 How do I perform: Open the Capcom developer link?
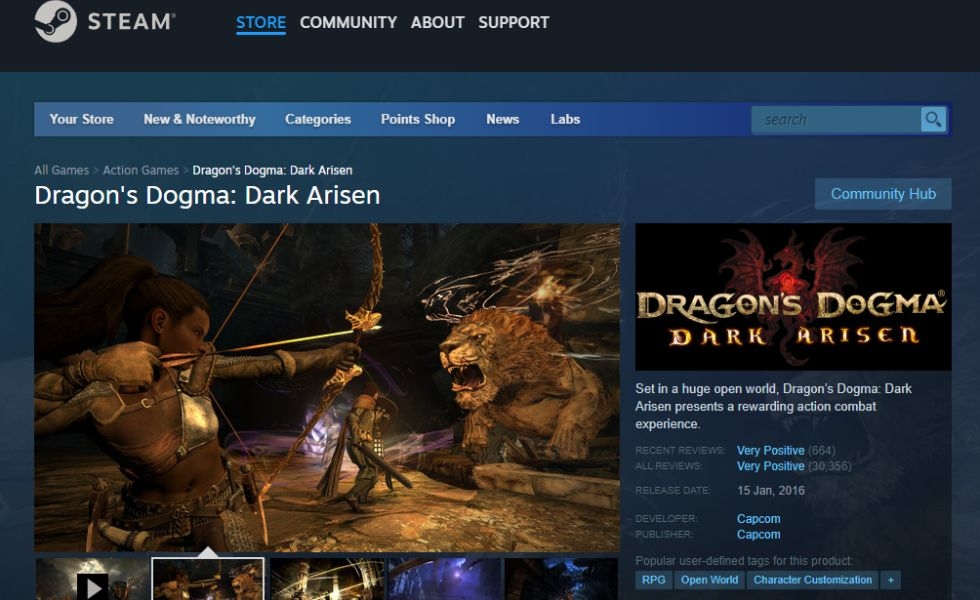pyautogui.click(x=757, y=518)
